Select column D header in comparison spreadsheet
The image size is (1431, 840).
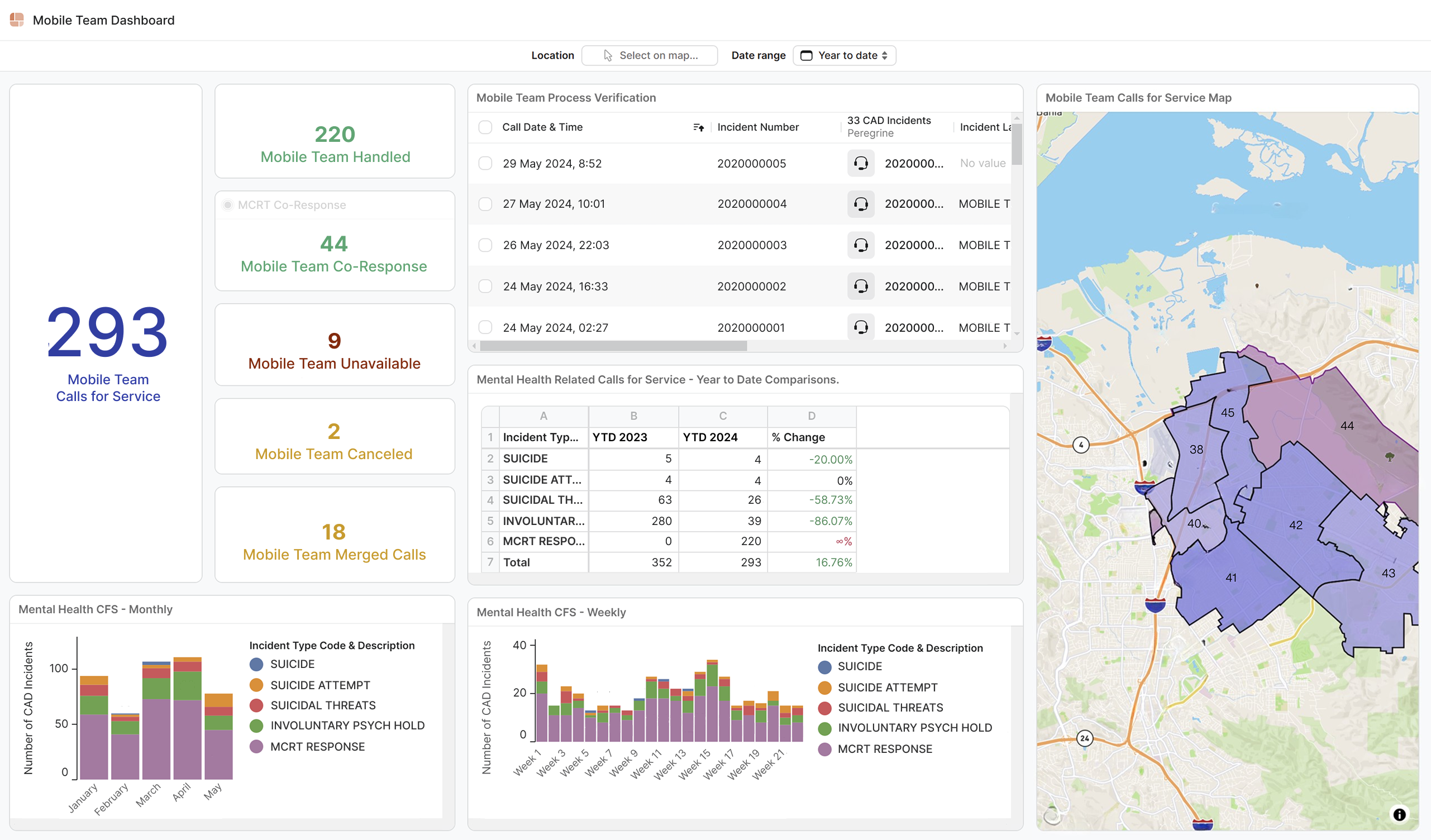811,416
